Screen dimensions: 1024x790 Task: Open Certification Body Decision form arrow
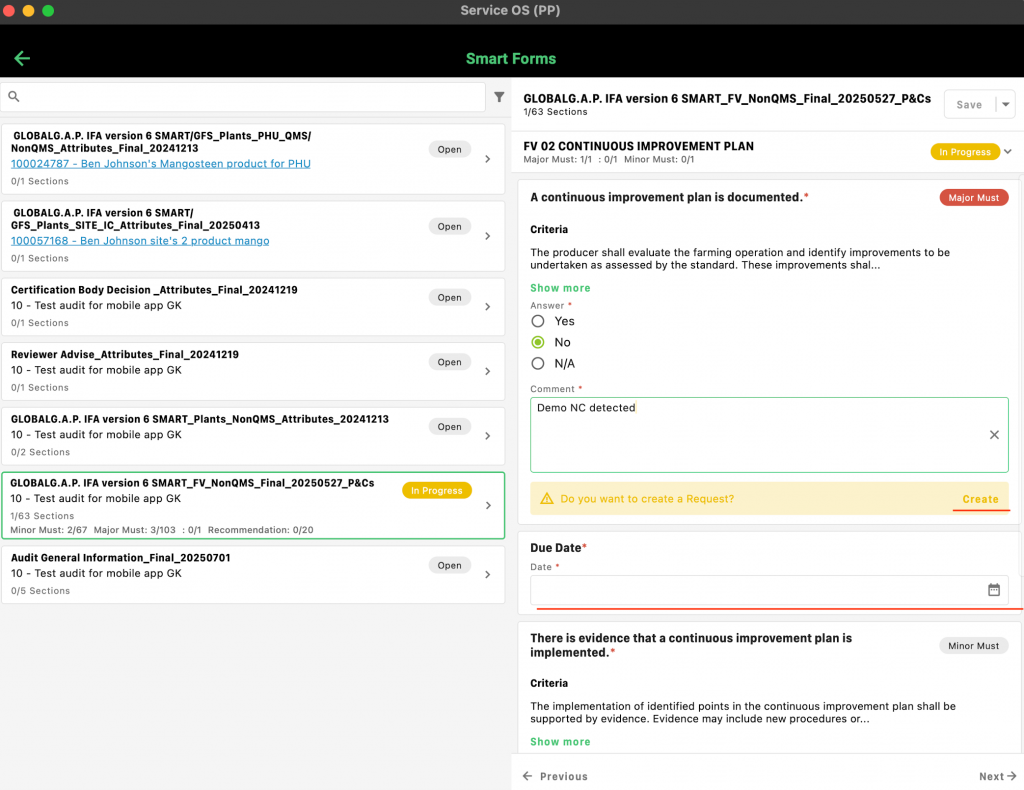point(487,307)
